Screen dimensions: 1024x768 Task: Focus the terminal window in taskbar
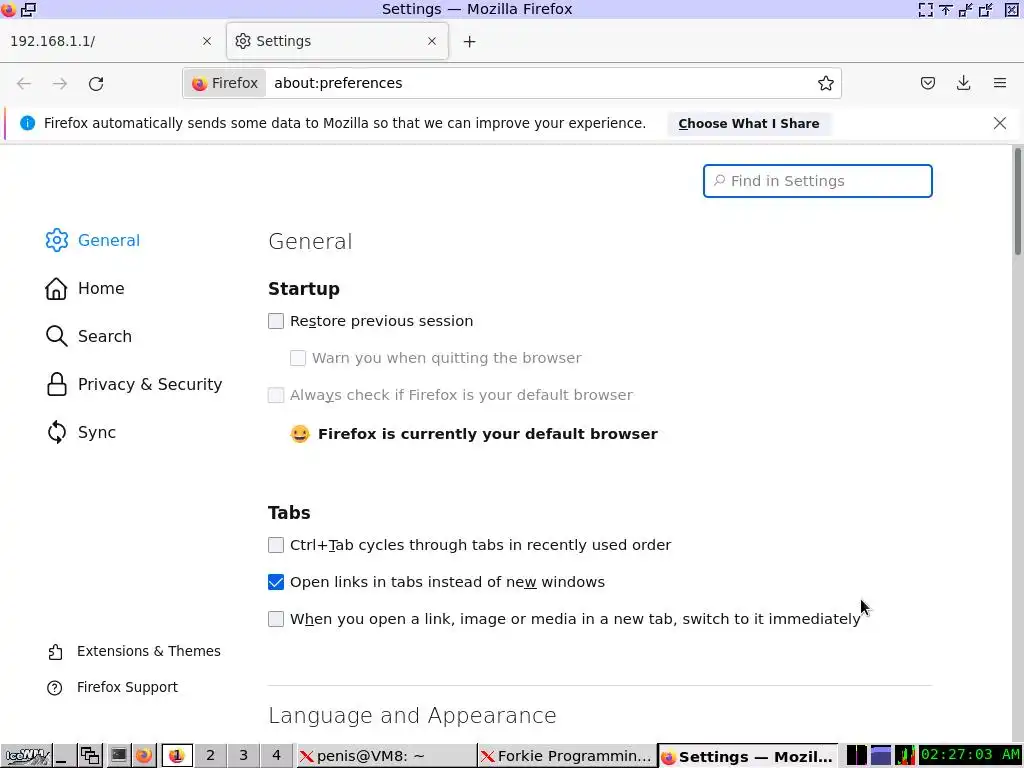tap(385, 756)
